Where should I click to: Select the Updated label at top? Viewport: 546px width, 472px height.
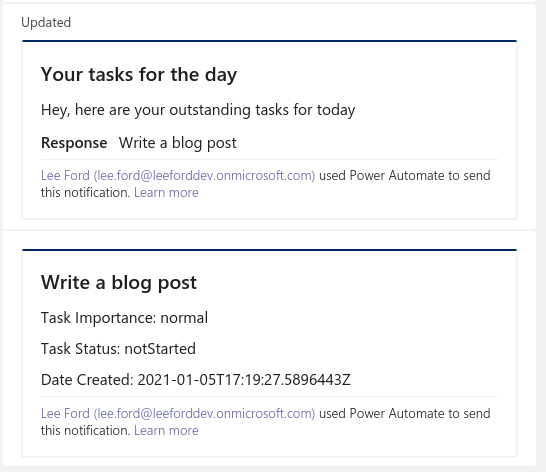point(46,23)
